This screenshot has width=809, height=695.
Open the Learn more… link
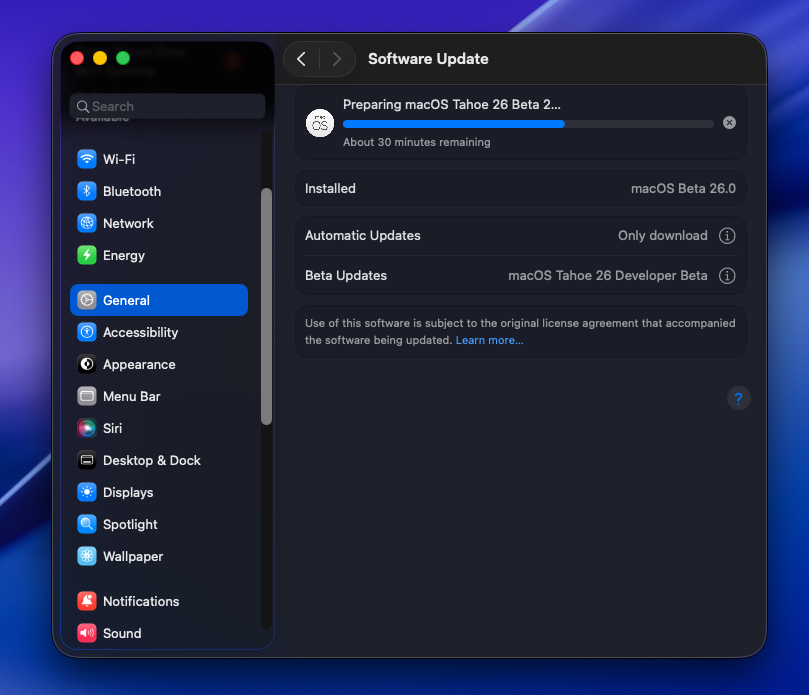(x=489, y=340)
